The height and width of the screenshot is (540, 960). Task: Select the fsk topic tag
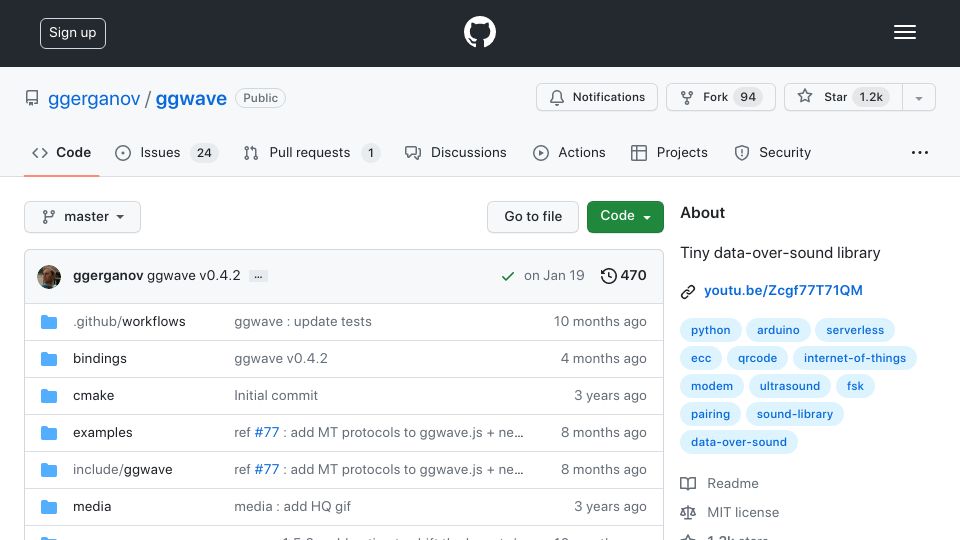(x=855, y=386)
